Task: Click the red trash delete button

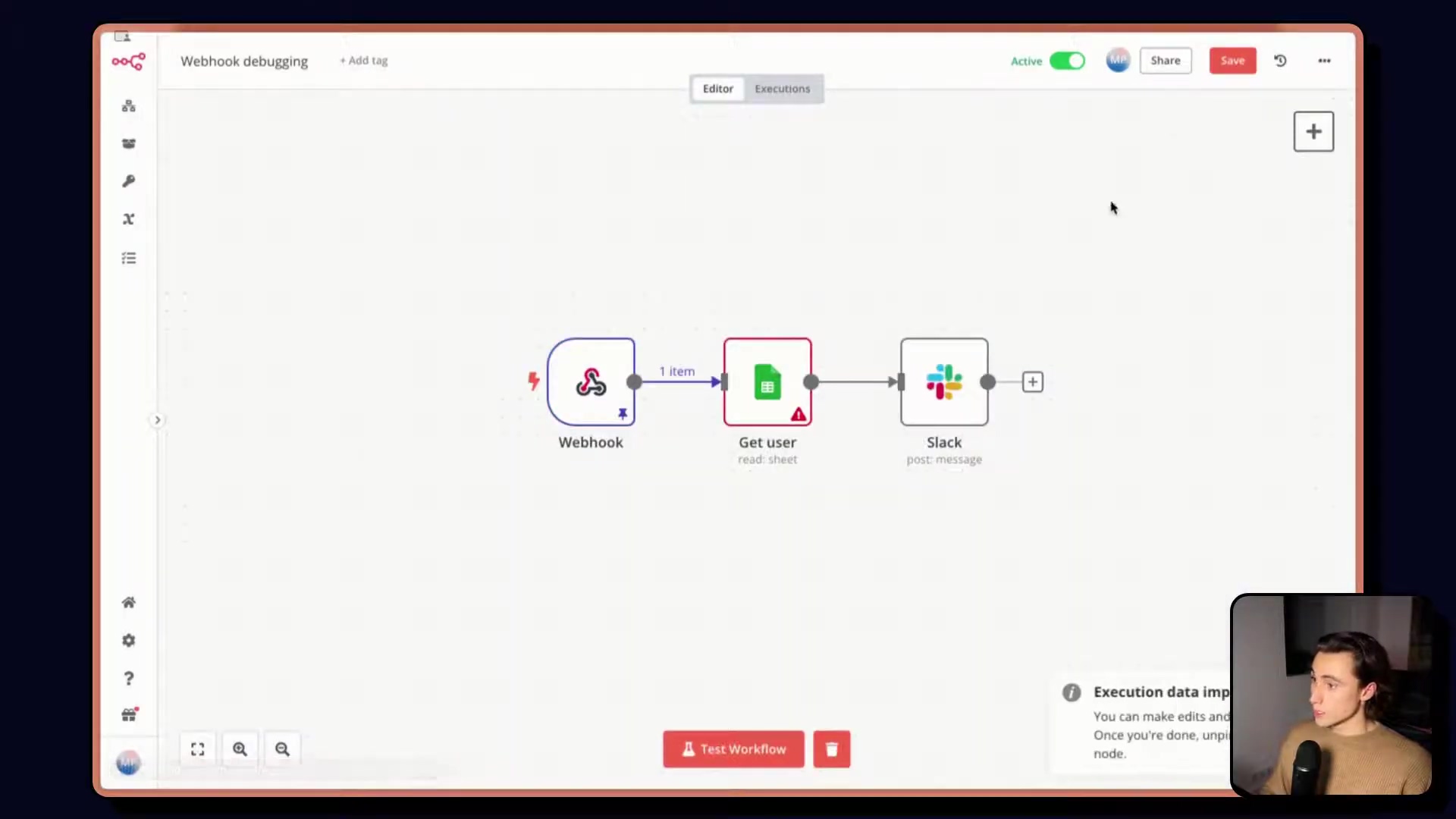Action: pos(832,749)
